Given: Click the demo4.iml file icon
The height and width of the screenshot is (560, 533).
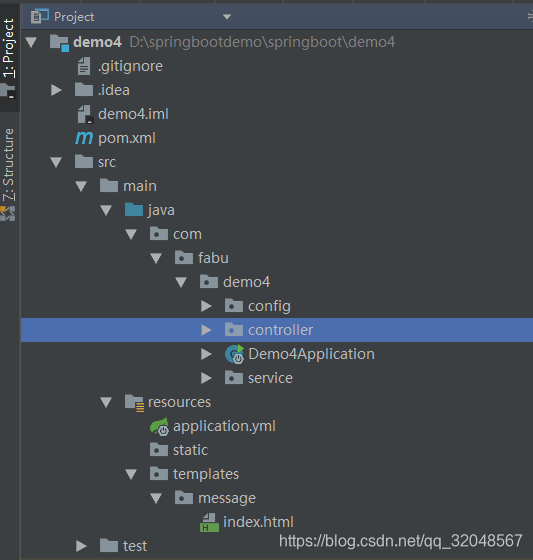Looking at the screenshot, I should [x=85, y=114].
